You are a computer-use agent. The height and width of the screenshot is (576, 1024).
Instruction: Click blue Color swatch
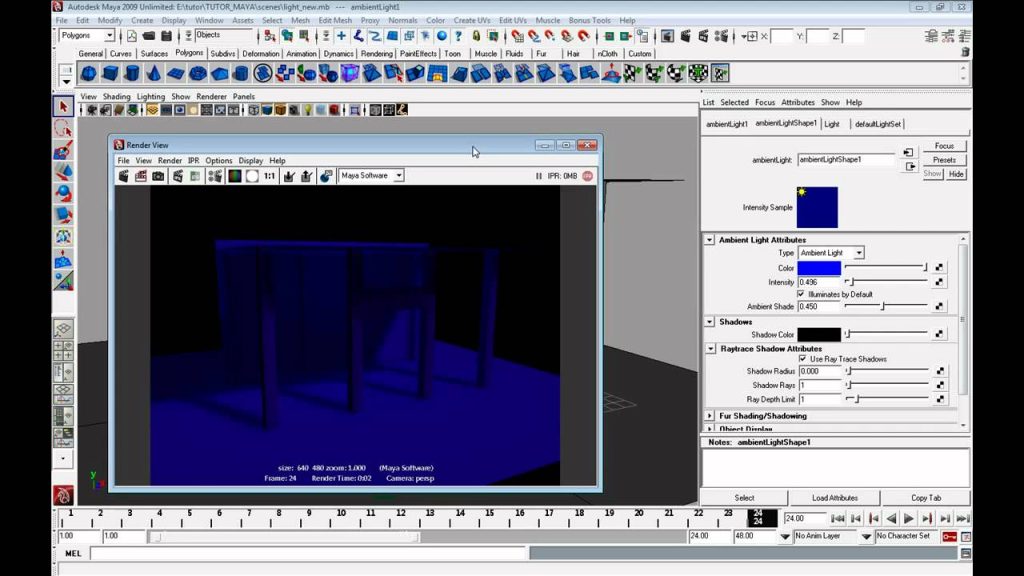pyautogui.click(x=819, y=268)
